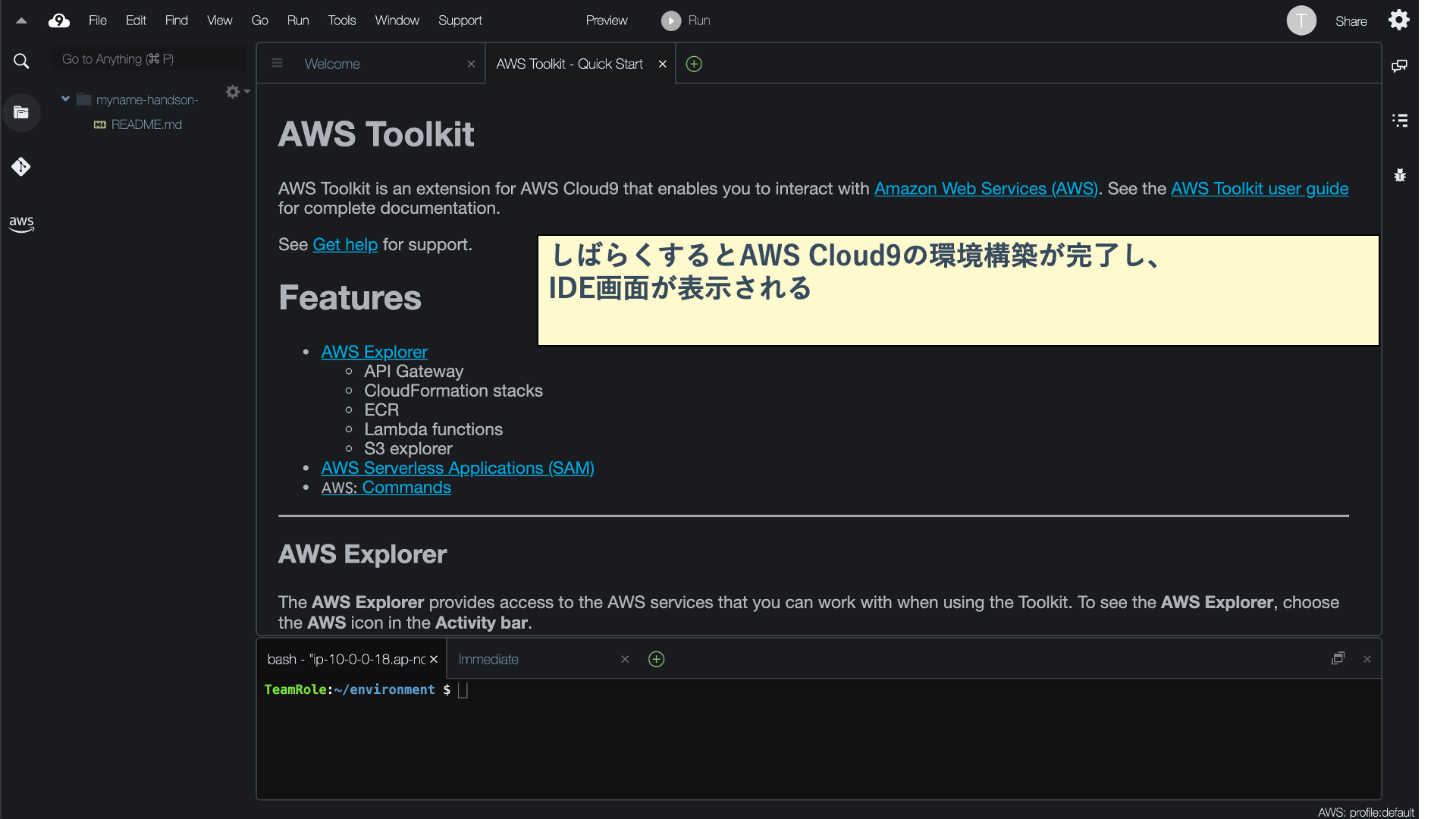Image resolution: width=1456 pixels, height=819 pixels.
Task: Open the Go menu
Action: click(260, 20)
